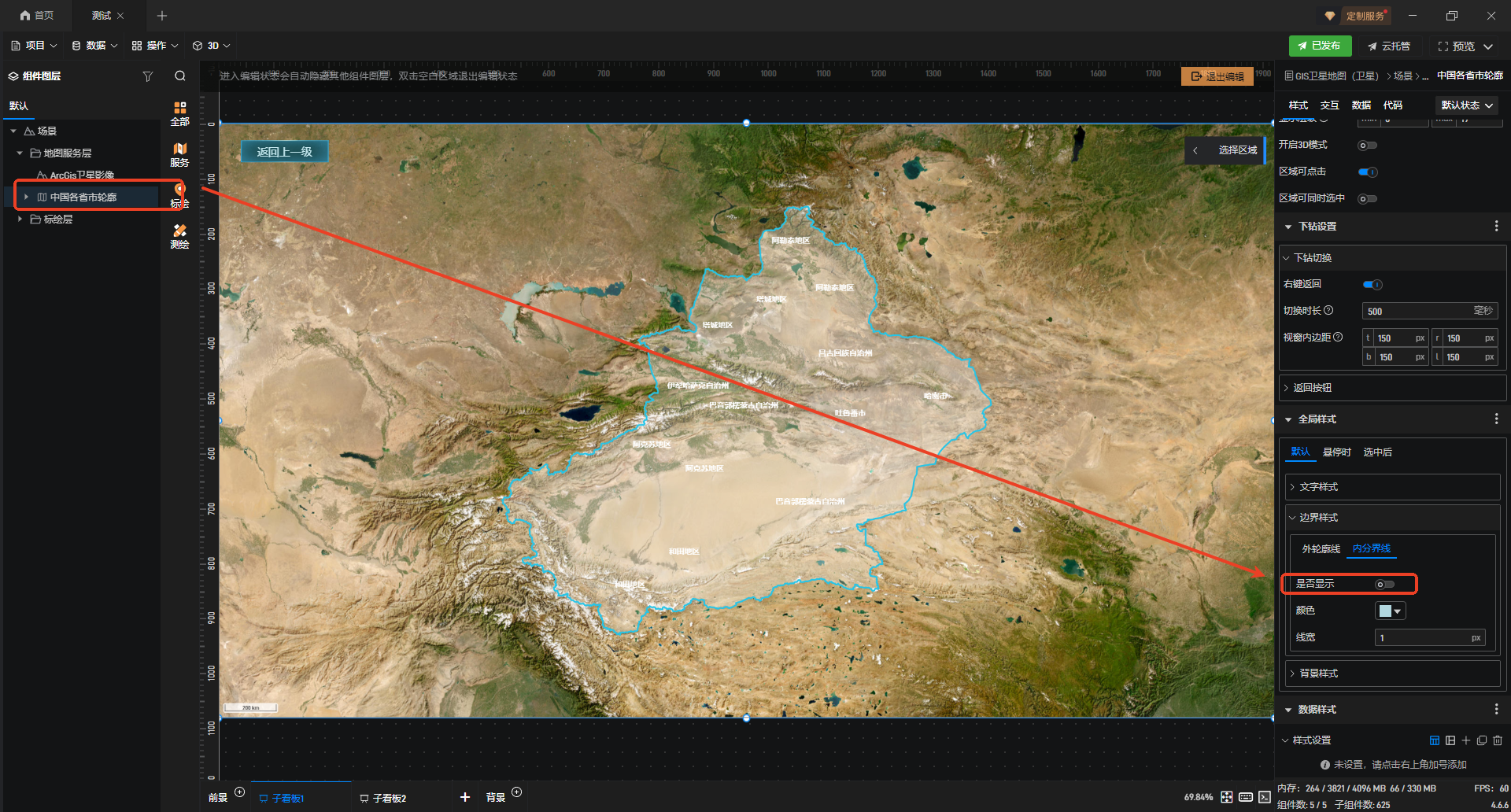Screen dimensions: 1511x812
Task: Click the 退出编辑 button
Action: (x=1217, y=76)
